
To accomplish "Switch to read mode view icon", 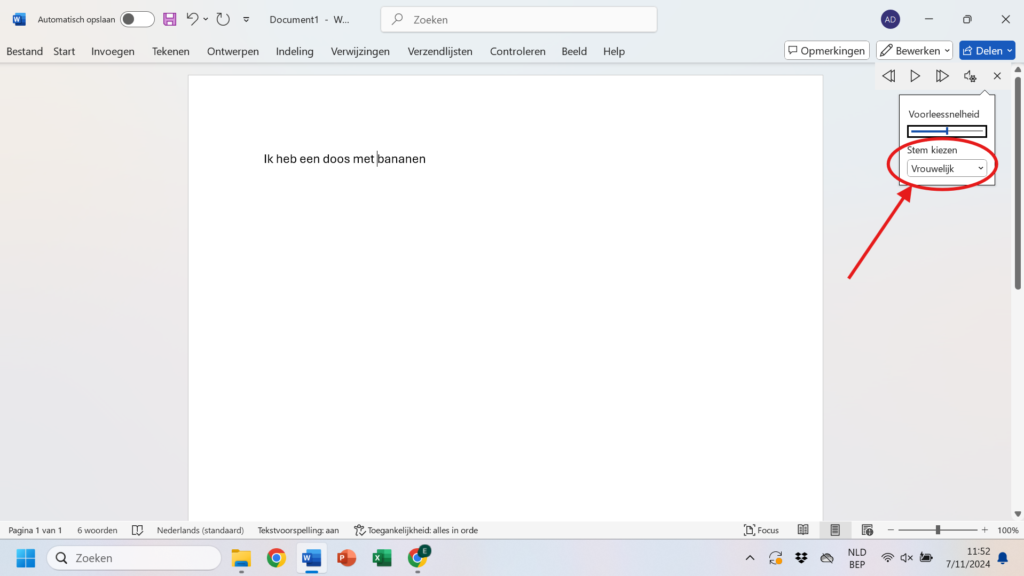I will point(803,530).
